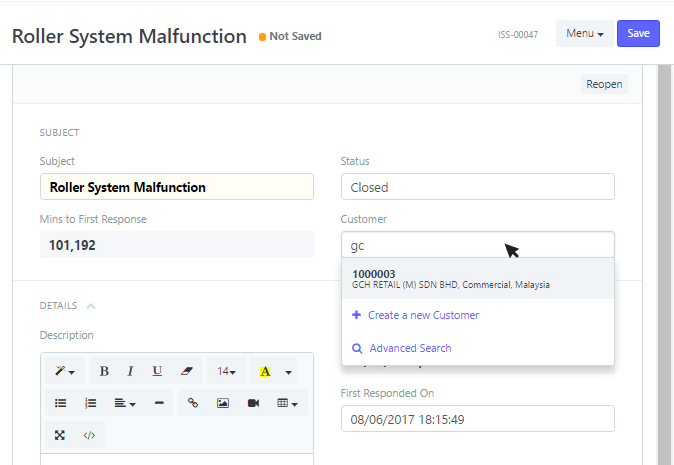Open paragraph alignment dropdown

point(125,403)
